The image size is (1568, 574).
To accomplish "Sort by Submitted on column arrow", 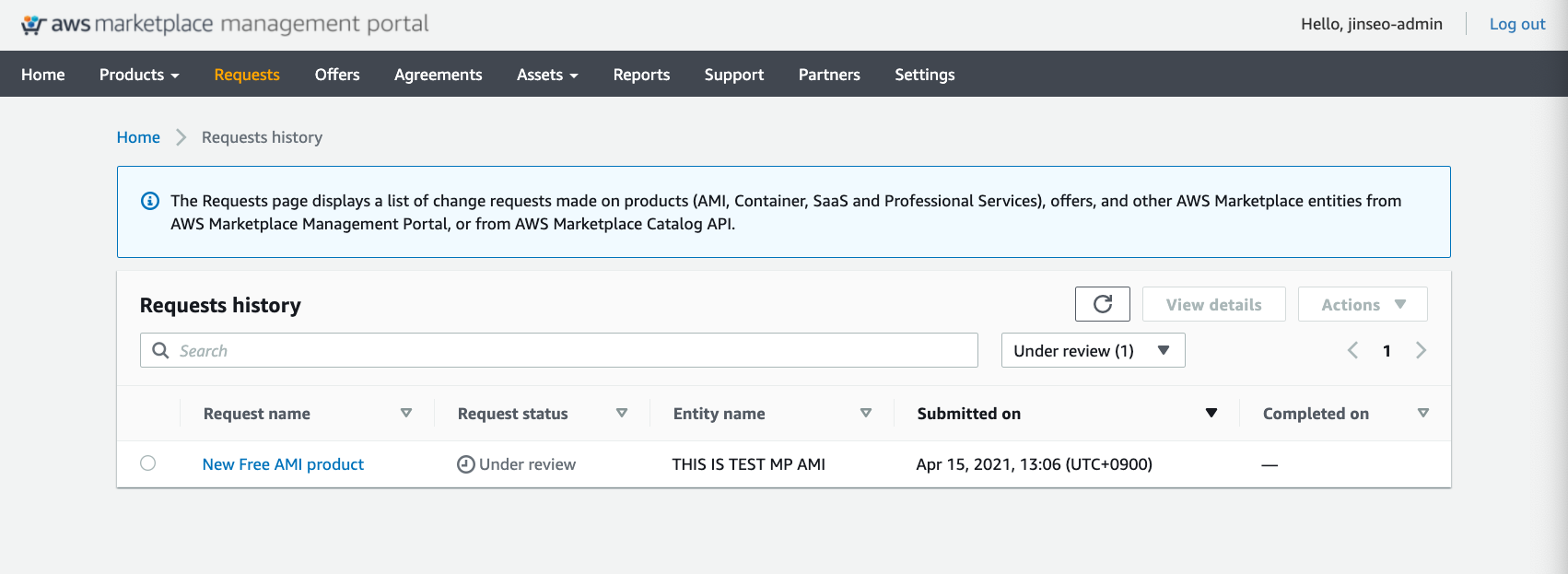I will click(x=1211, y=414).
